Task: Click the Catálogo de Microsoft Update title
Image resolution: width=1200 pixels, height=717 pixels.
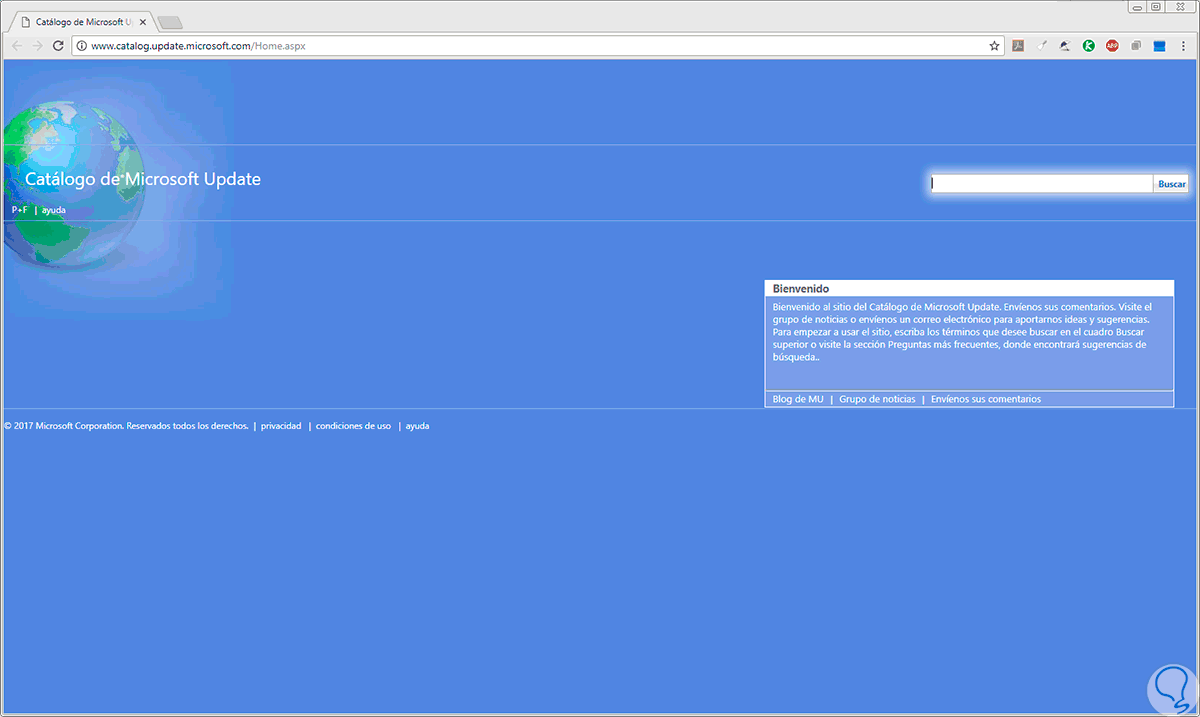Action: [x=142, y=179]
